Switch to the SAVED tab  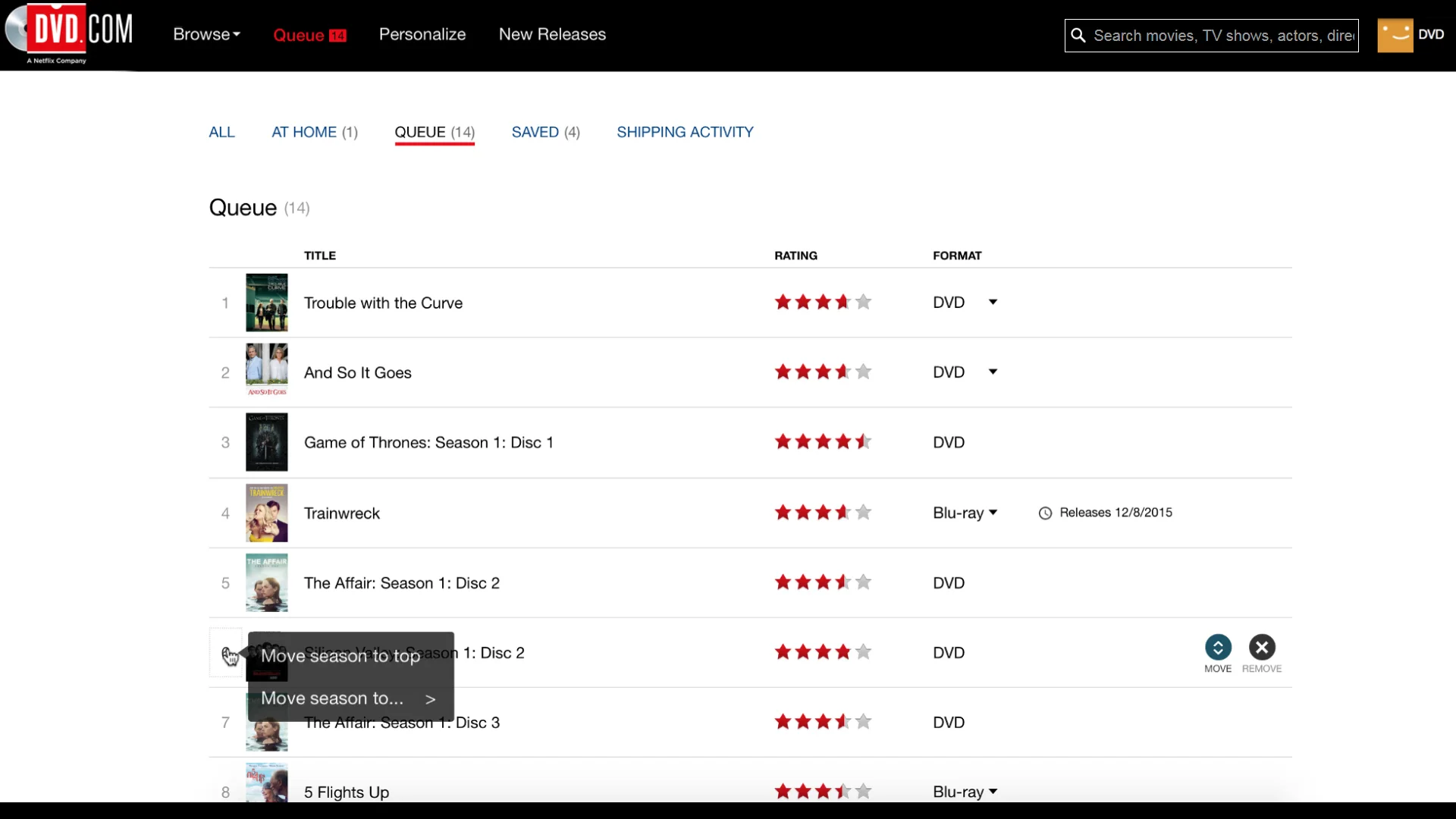(546, 132)
